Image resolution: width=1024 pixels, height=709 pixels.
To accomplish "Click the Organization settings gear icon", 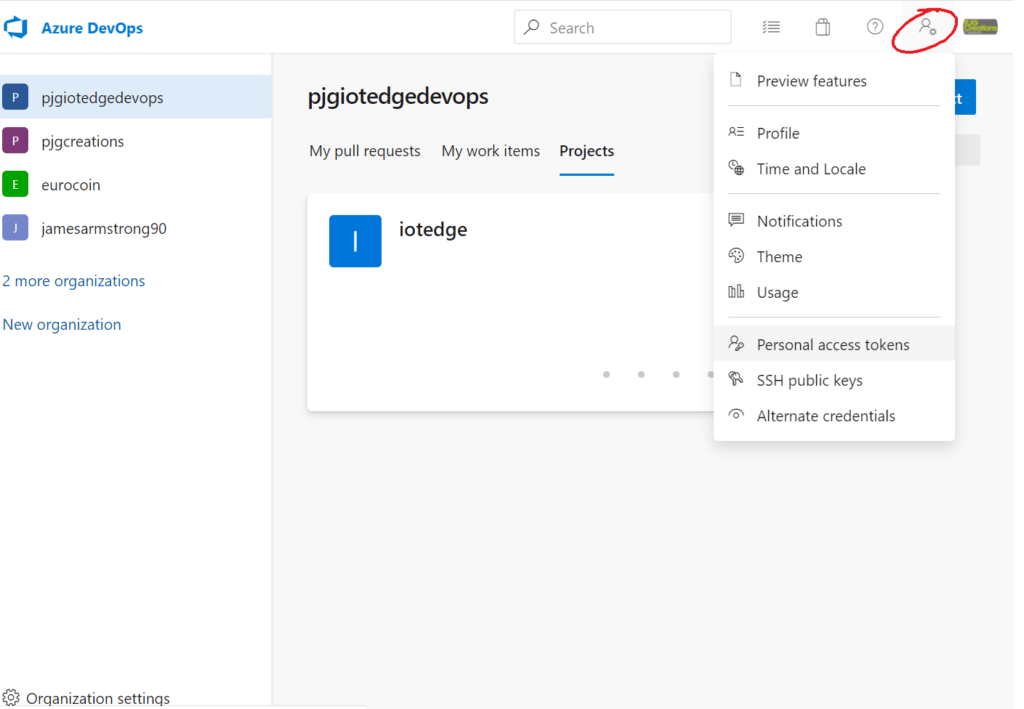I will click(x=11, y=698).
